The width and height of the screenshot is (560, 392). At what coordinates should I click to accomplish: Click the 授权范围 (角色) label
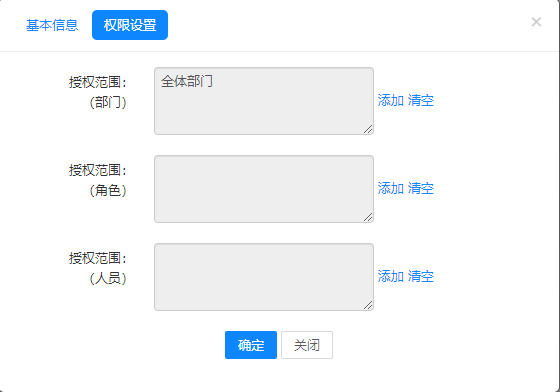tap(98, 180)
